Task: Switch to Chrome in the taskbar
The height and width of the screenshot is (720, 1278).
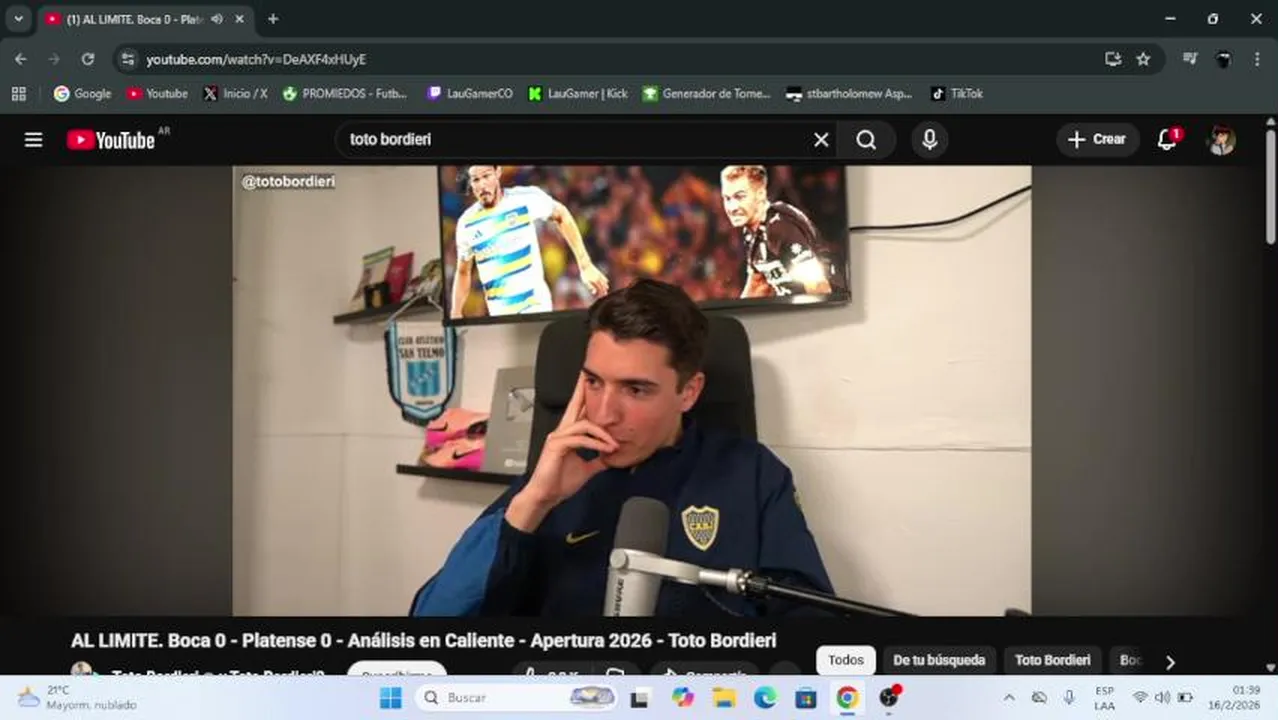Action: [x=847, y=698]
